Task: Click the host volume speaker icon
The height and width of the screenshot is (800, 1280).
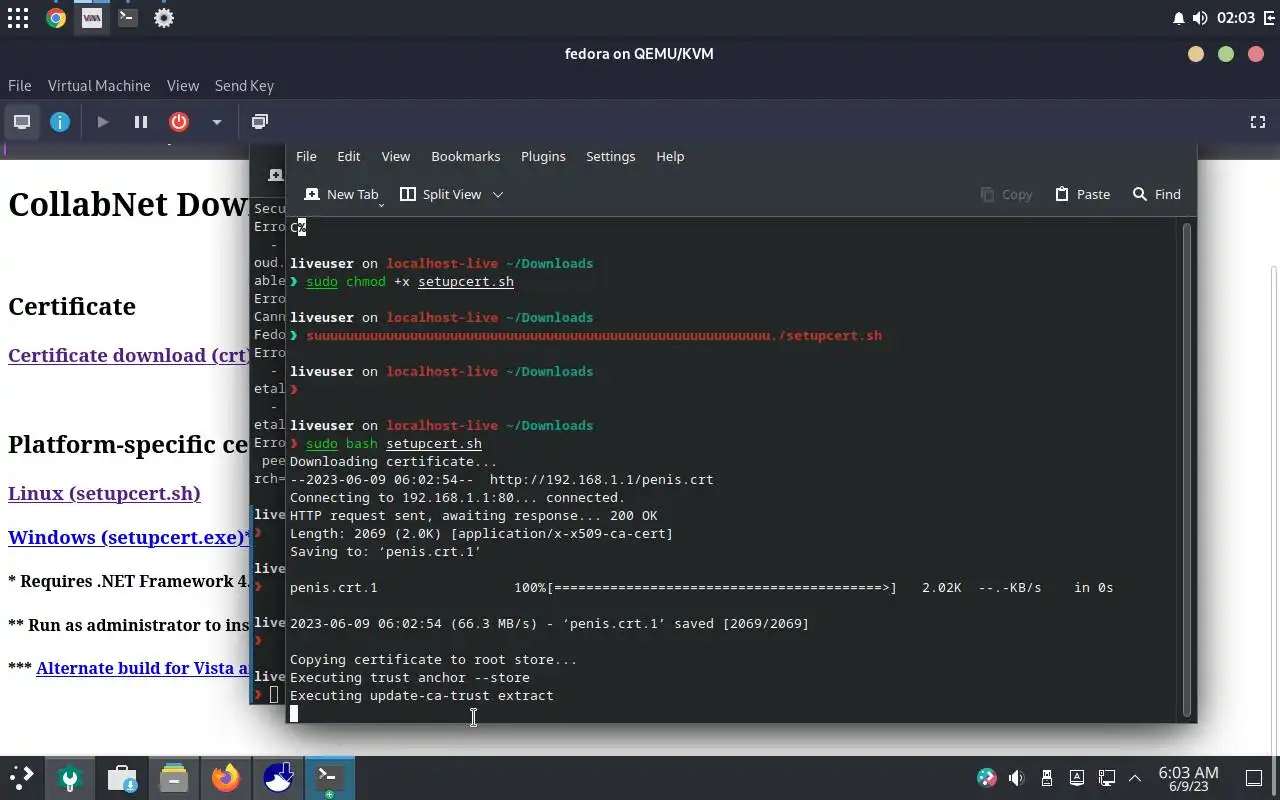Action: pyautogui.click(x=1200, y=18)
